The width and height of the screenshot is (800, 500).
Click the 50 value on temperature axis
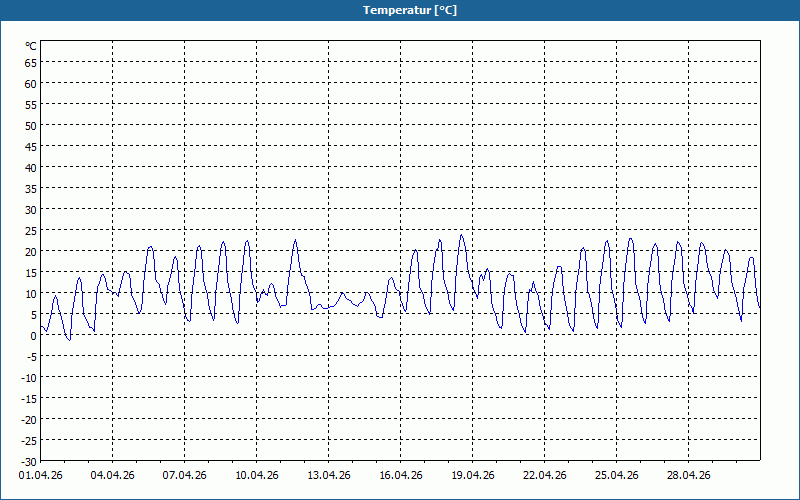coord(31,126)
